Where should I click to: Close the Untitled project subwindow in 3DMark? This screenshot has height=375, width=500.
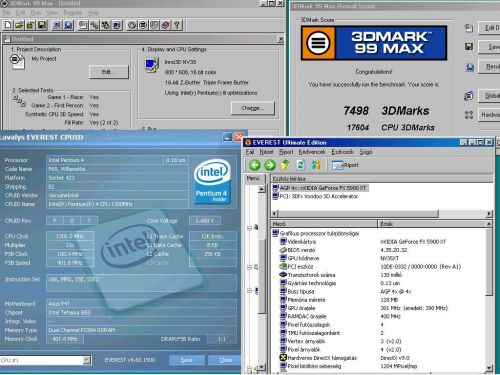click(x=281, y=39)
